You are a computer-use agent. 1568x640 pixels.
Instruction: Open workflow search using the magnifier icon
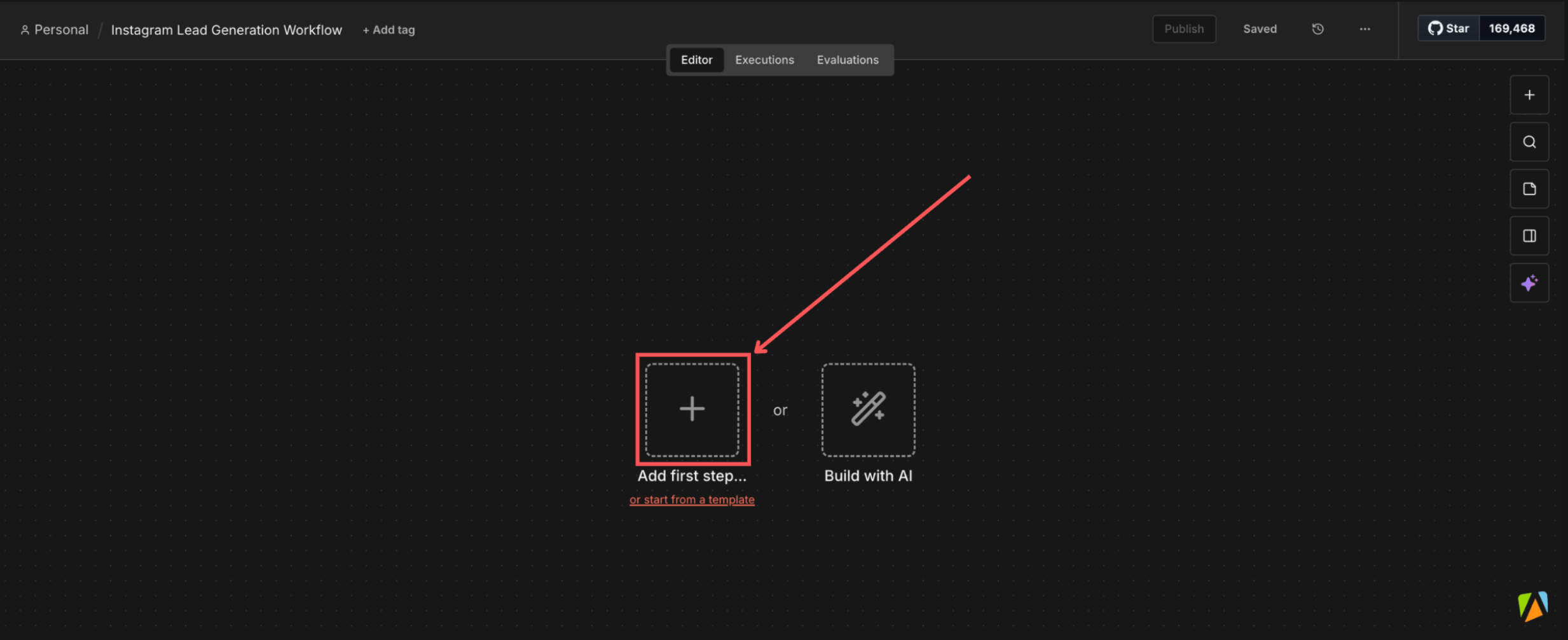(1529, 141)
